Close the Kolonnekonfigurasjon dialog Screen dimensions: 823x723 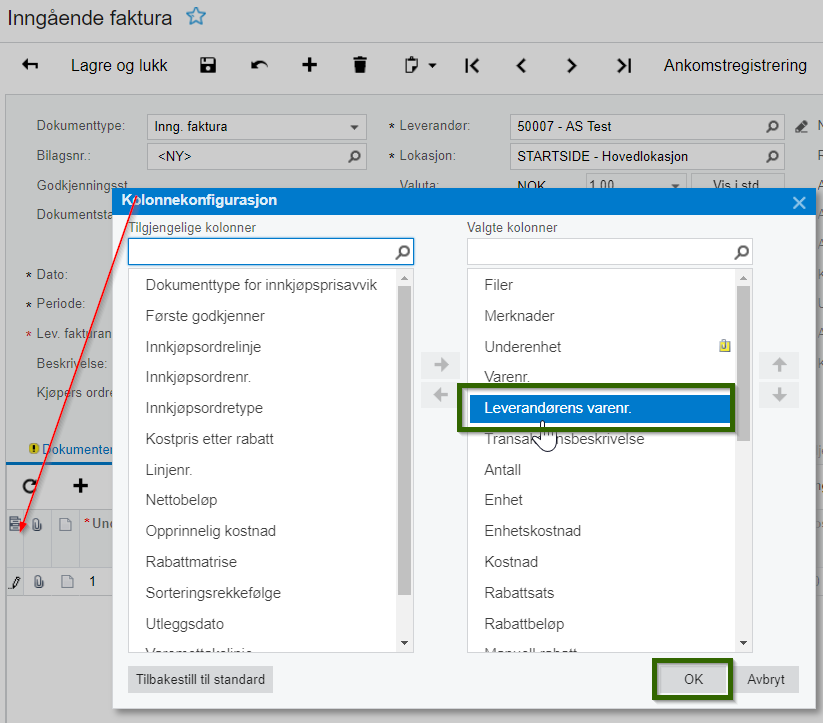799,203
